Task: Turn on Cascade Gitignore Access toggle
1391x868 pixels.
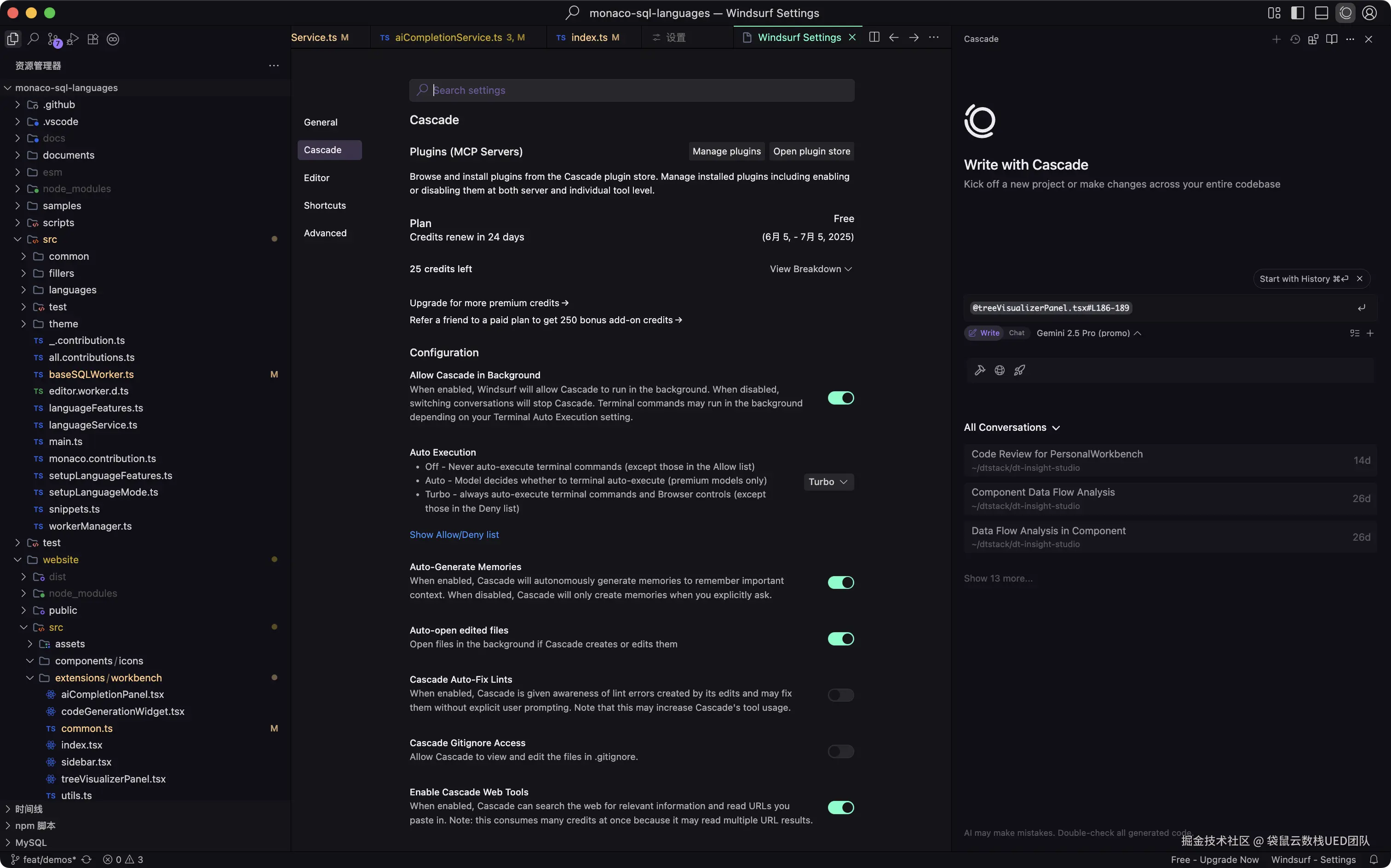Action: click(x=840, y=752)
